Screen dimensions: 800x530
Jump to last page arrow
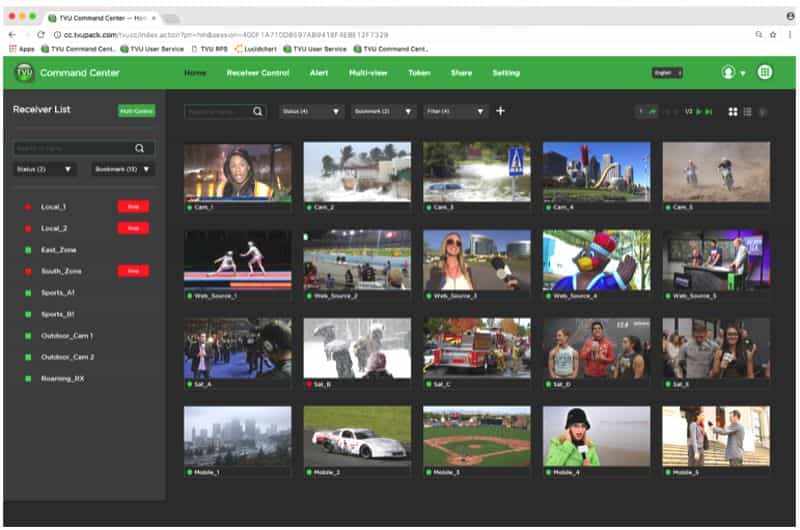point(709,112)
